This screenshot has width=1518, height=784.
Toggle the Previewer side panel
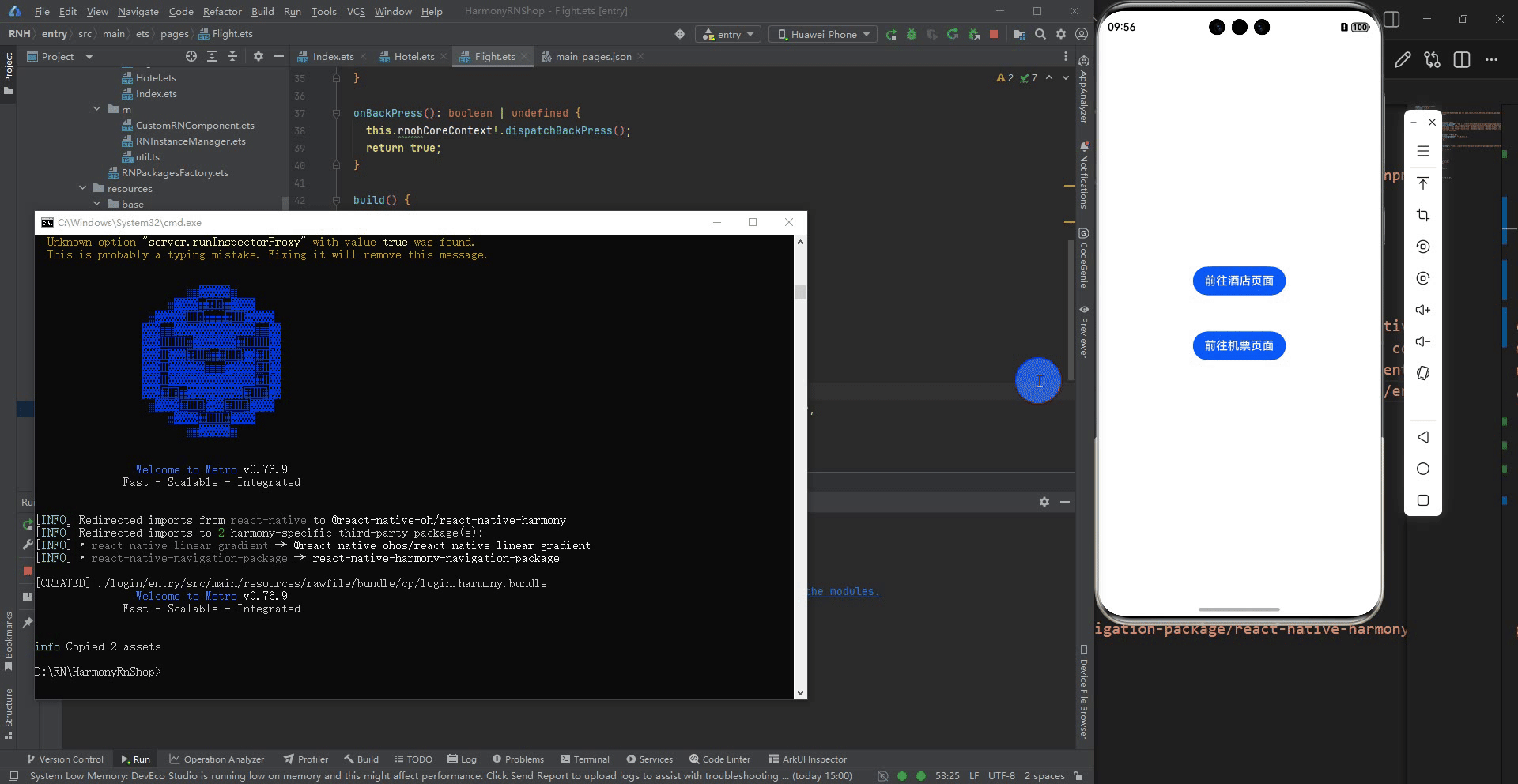[1084, 331]
